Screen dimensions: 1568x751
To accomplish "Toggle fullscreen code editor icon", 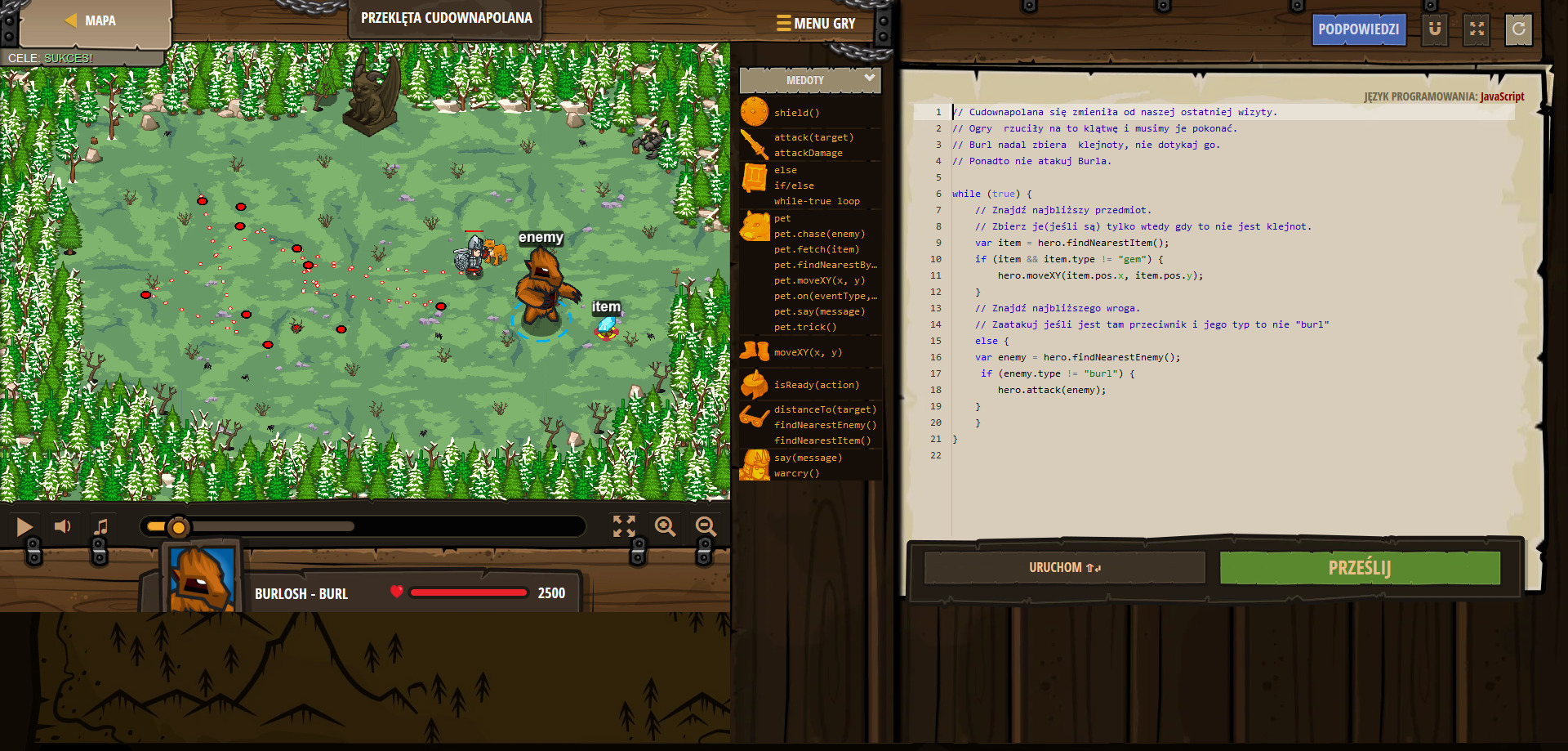I will click(1477, 29).
